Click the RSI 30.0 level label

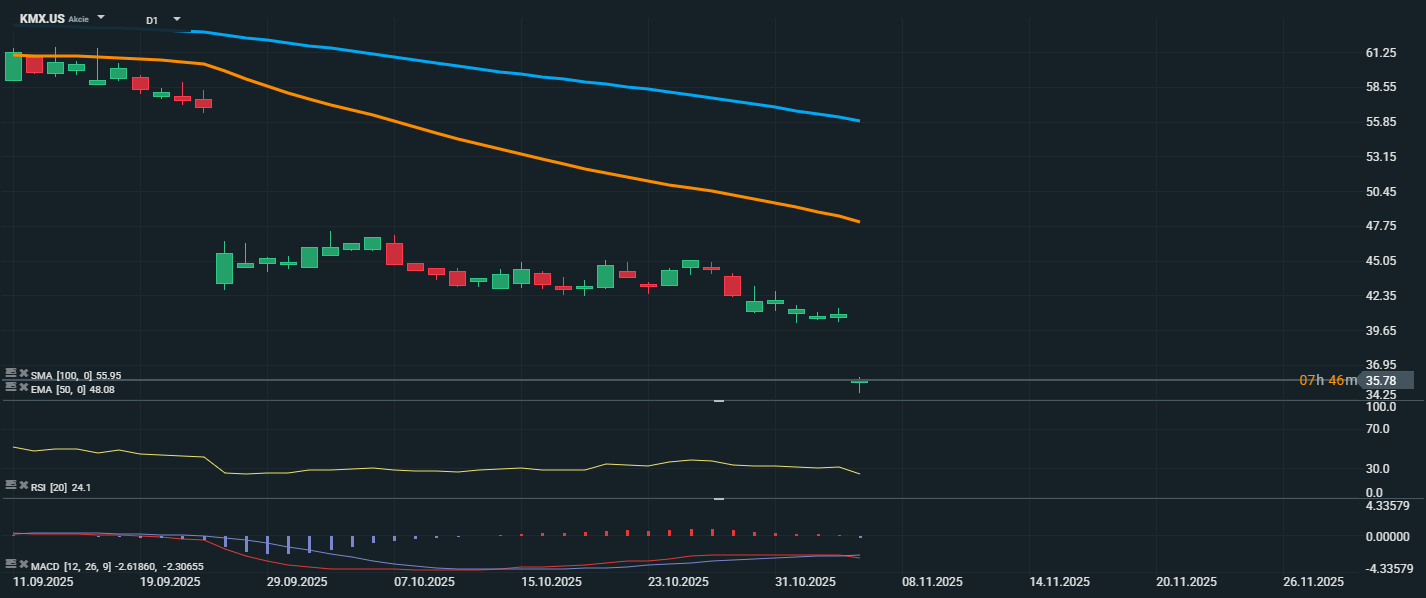pyautogui.click(x=1377, y=468)
